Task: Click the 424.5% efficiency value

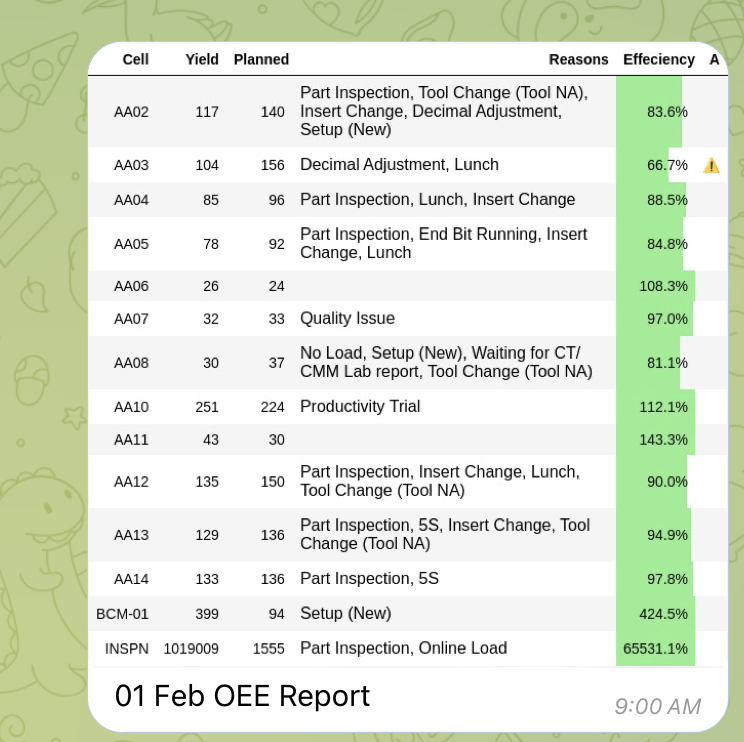Action: 663,614
